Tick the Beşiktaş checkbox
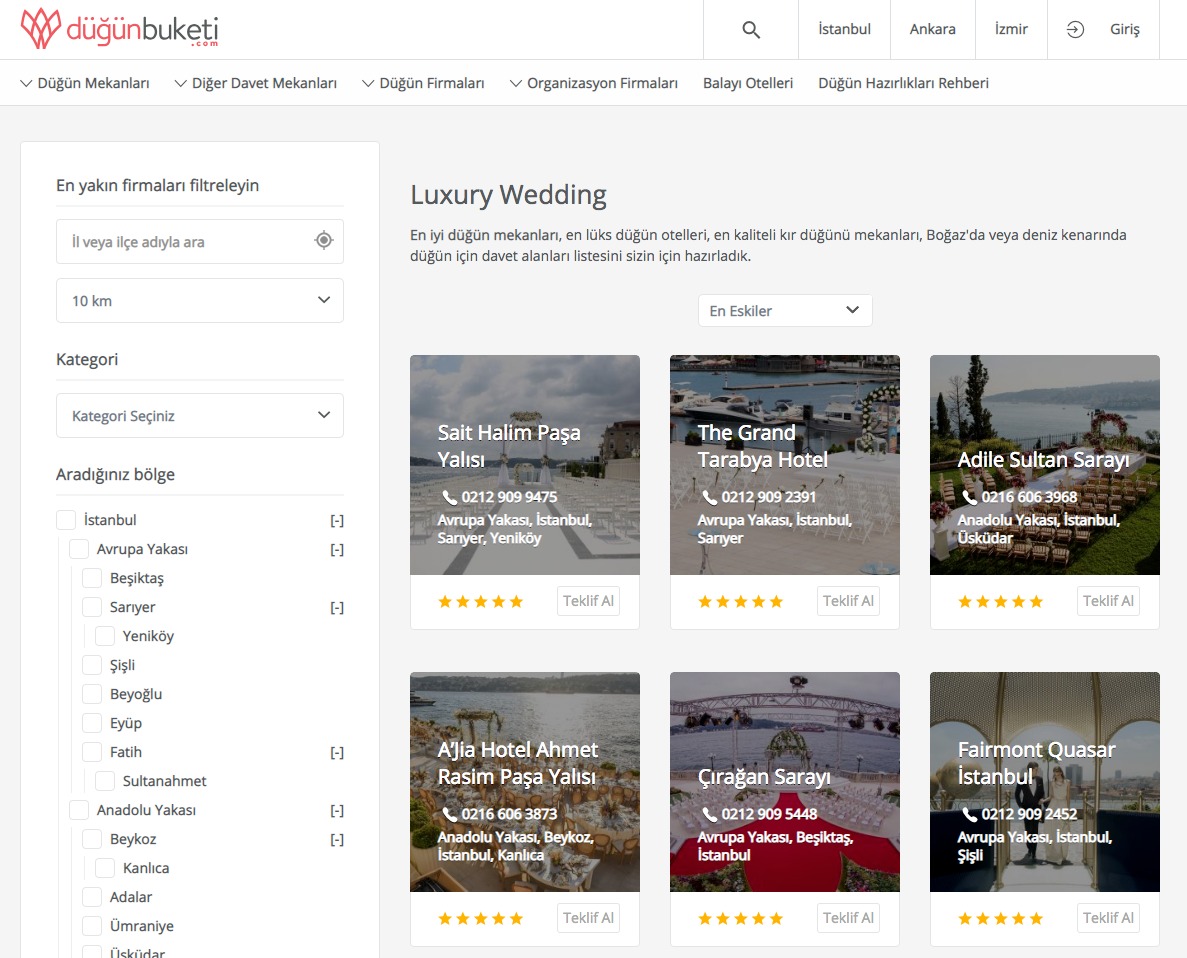The width and height of the screenshot is (1187, 958). 92,578
